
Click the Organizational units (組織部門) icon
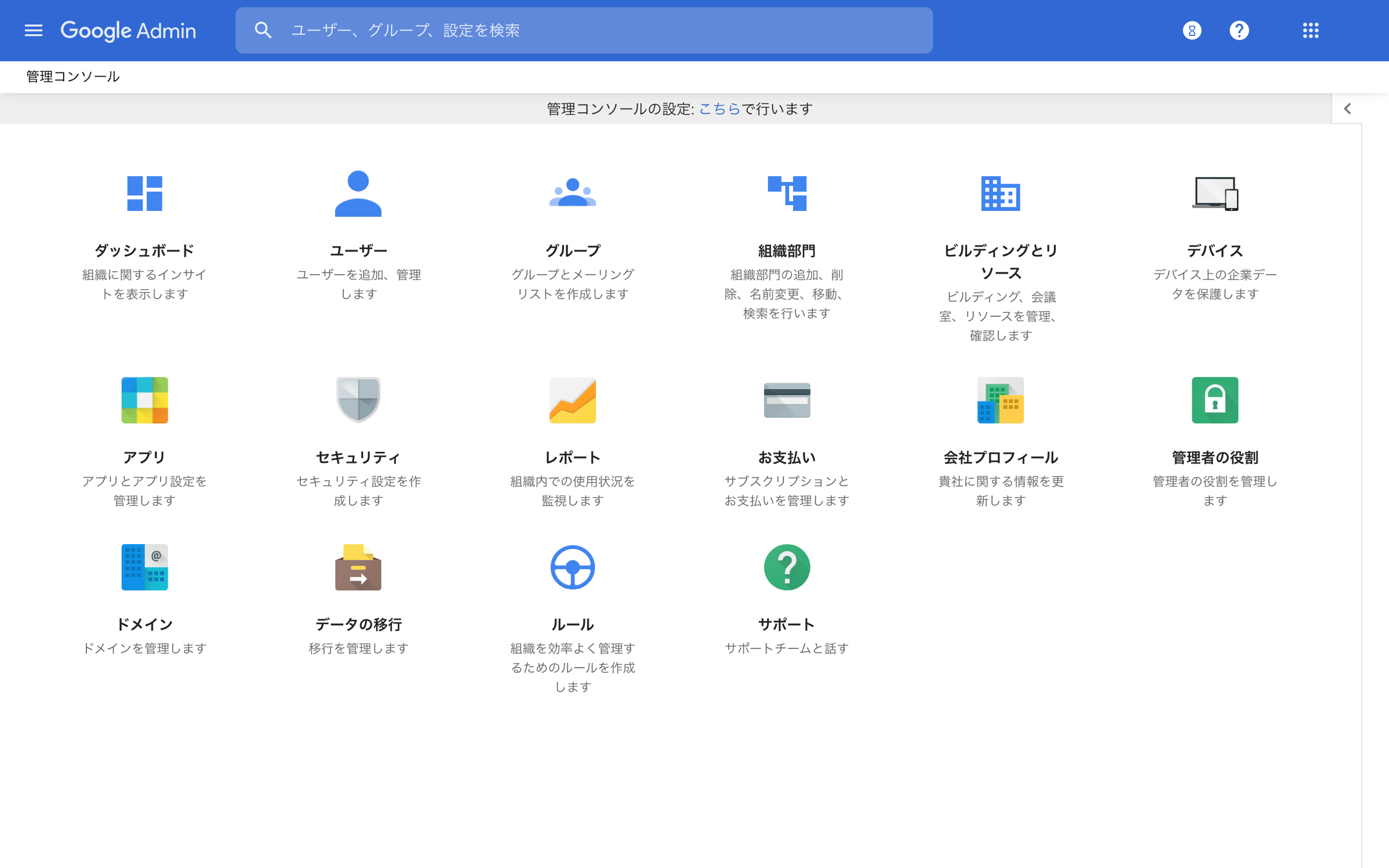[x=787, y=193]
